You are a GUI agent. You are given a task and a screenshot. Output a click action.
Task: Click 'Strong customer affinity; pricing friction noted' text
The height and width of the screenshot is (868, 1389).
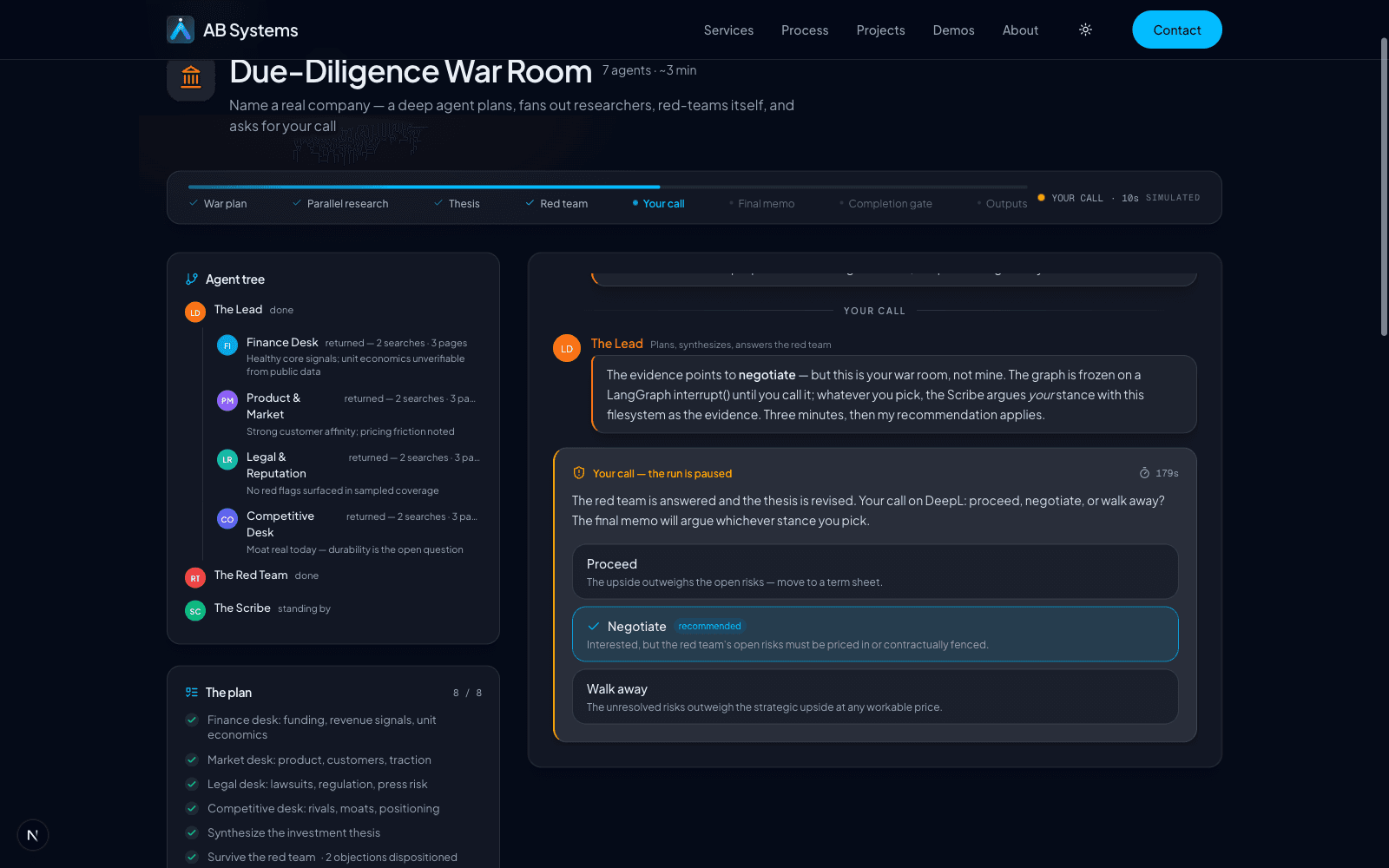coord(351,431)
